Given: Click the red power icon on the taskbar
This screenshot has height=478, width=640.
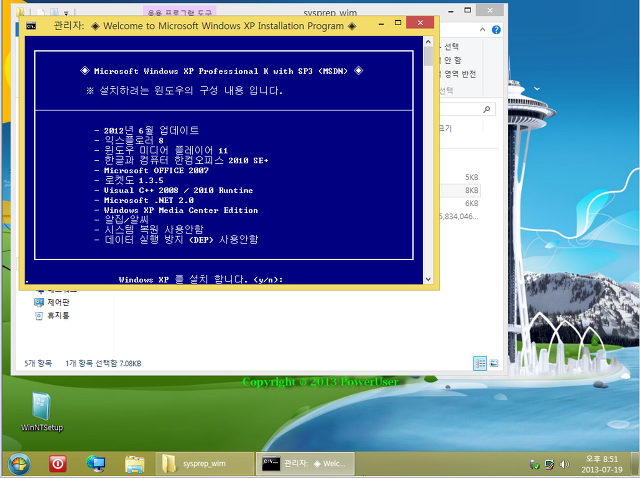Looking at the screenshot, I should pos(58,464).
